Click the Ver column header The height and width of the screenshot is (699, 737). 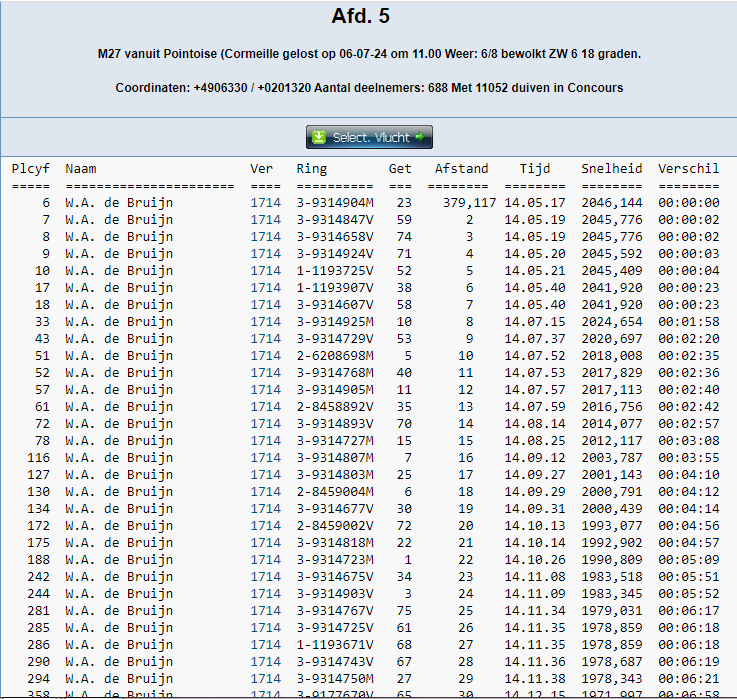click(261, 169)
